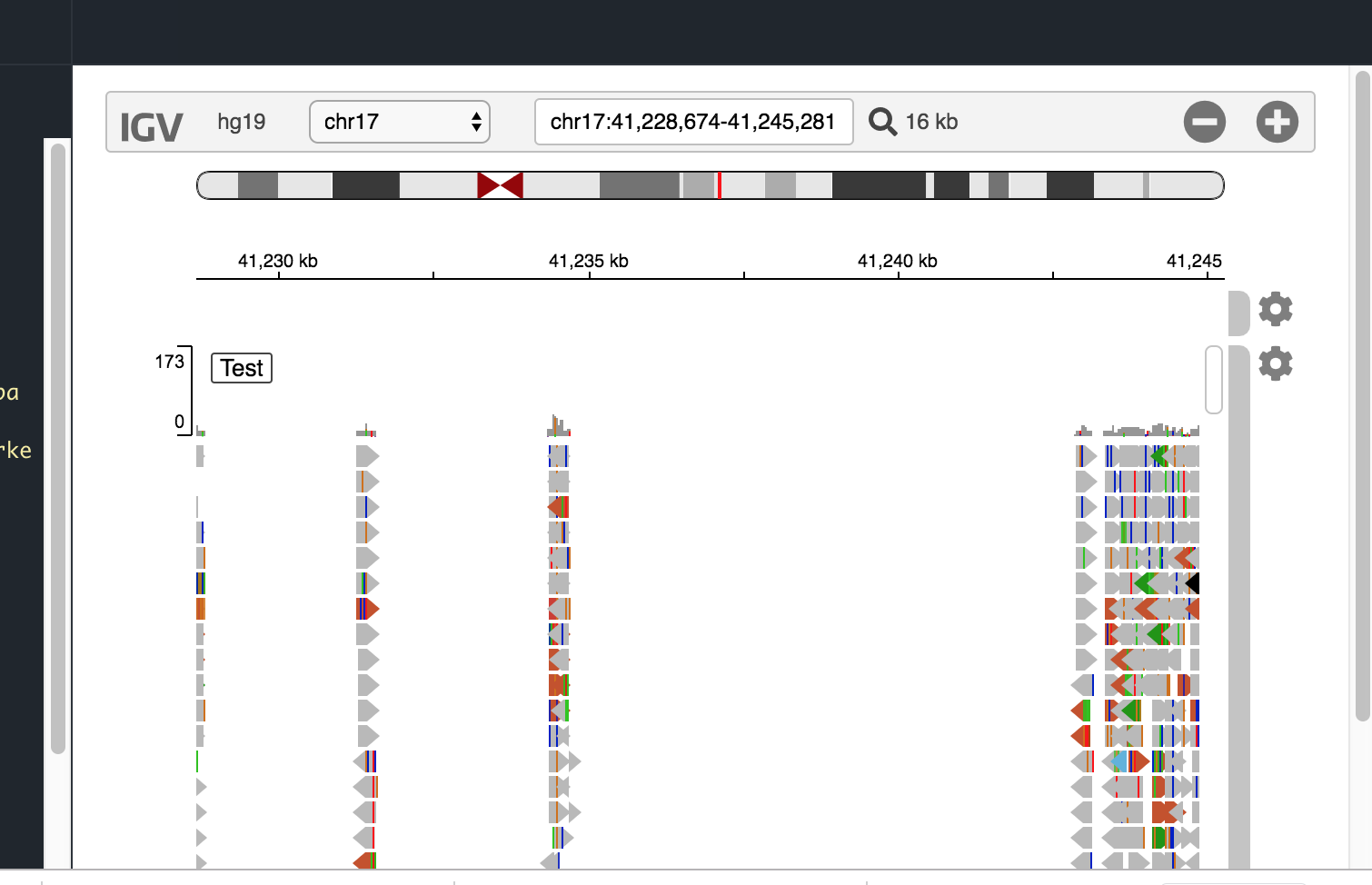Zoom out using the minus icon
The width and height of the screenshot is (1372, 885).
(1205, 121)
